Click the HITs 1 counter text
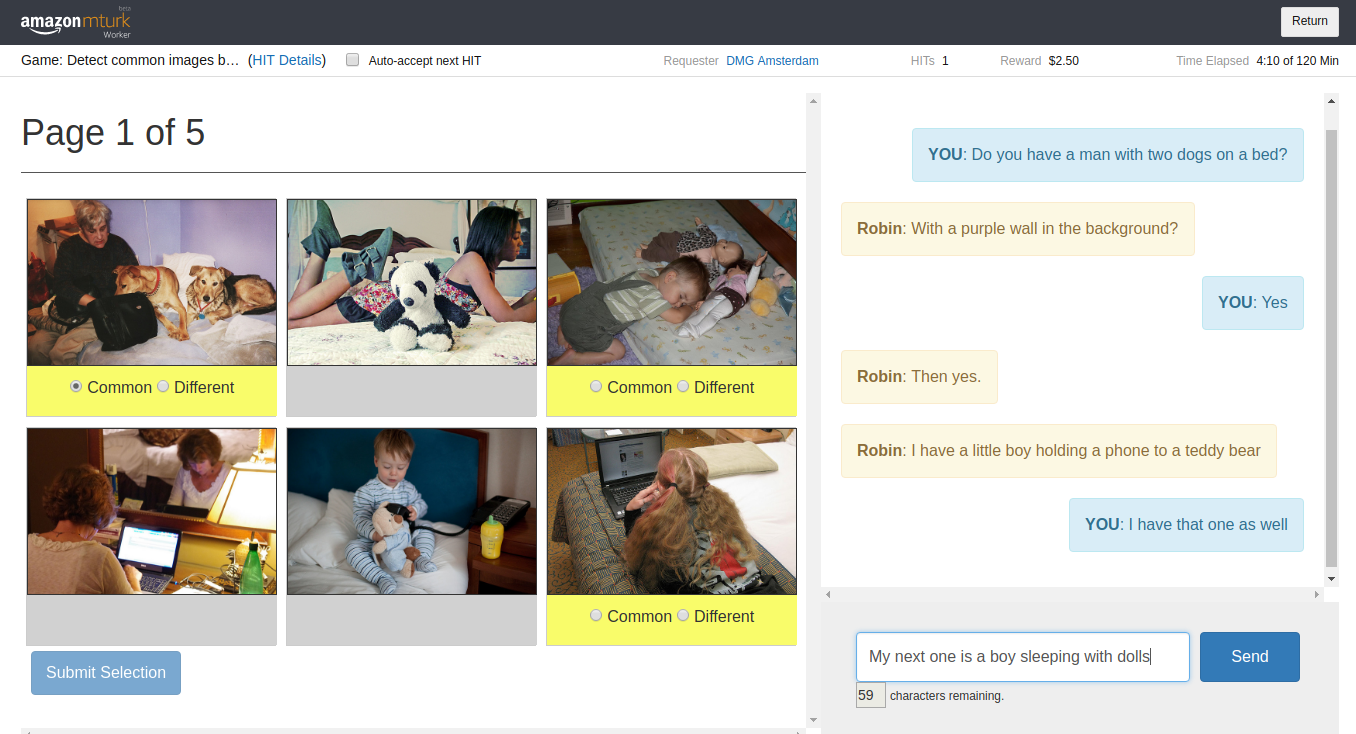Image resolution: width=1356 pixels, height=734 pixels. click(929, 61)
